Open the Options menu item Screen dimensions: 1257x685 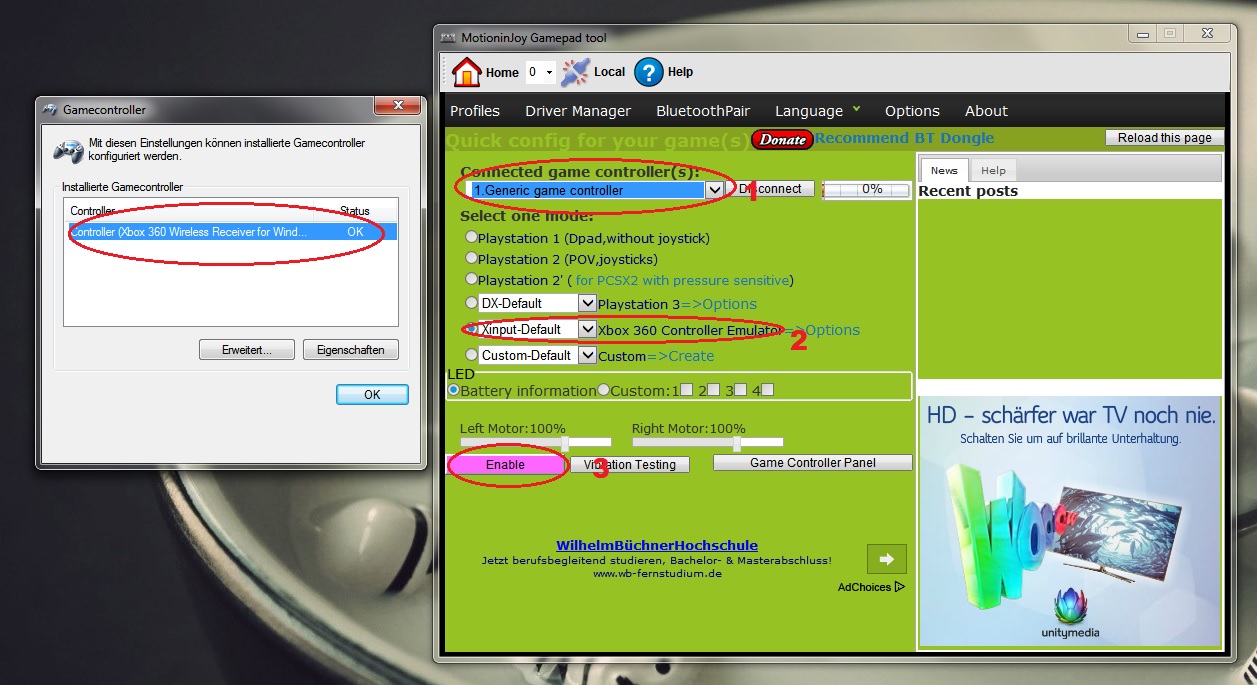(x=912, y=111)
